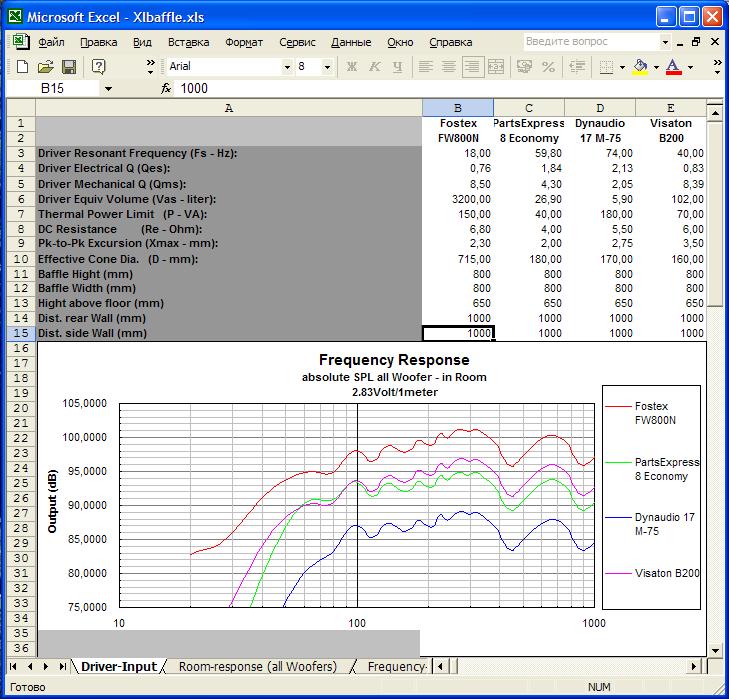Viewport: 729px width, 699px height.
Task: Expand formatting toolbar options chevron
Action: (717, 67)
